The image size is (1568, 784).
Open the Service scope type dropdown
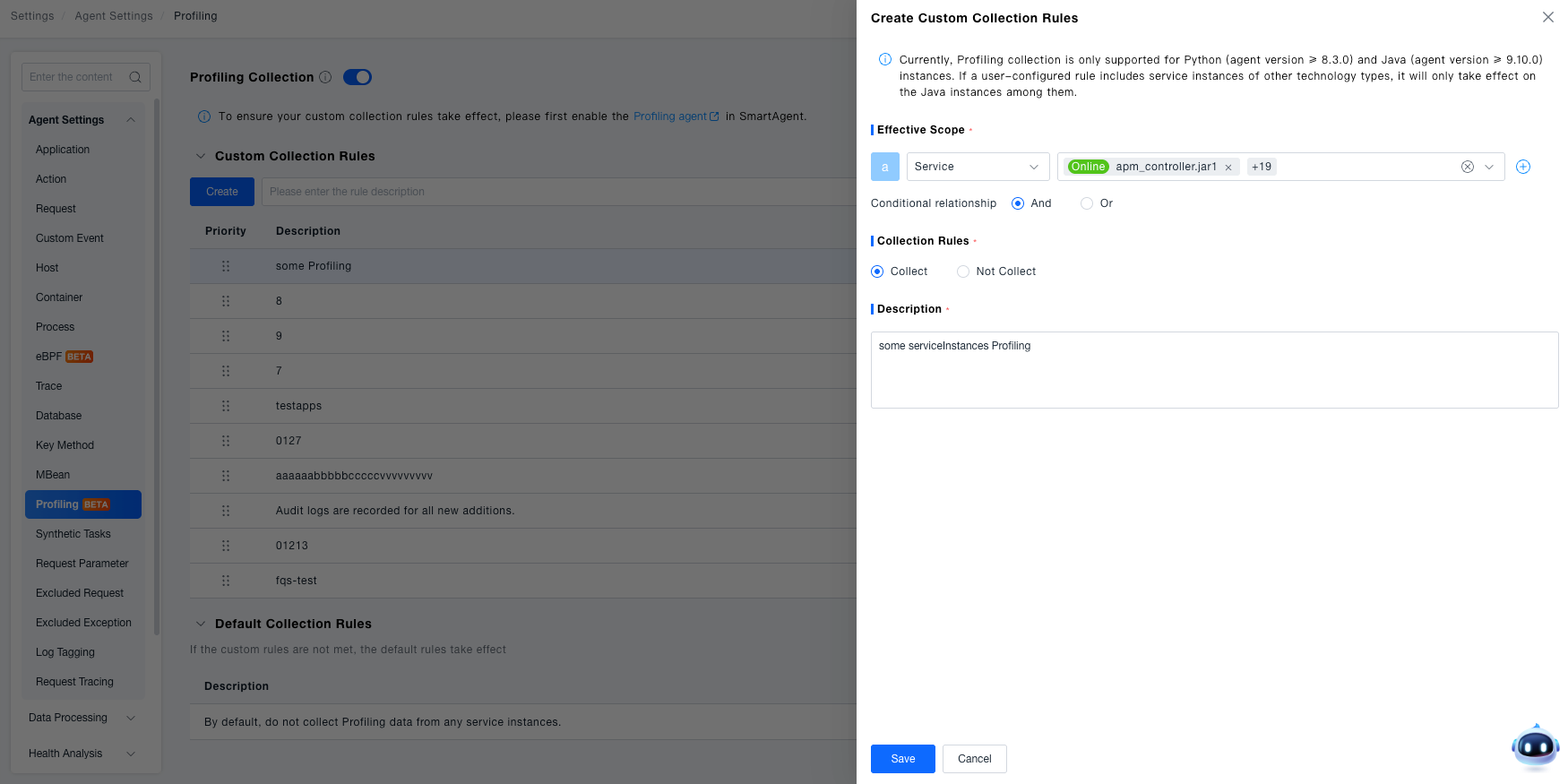coord(978,167)
